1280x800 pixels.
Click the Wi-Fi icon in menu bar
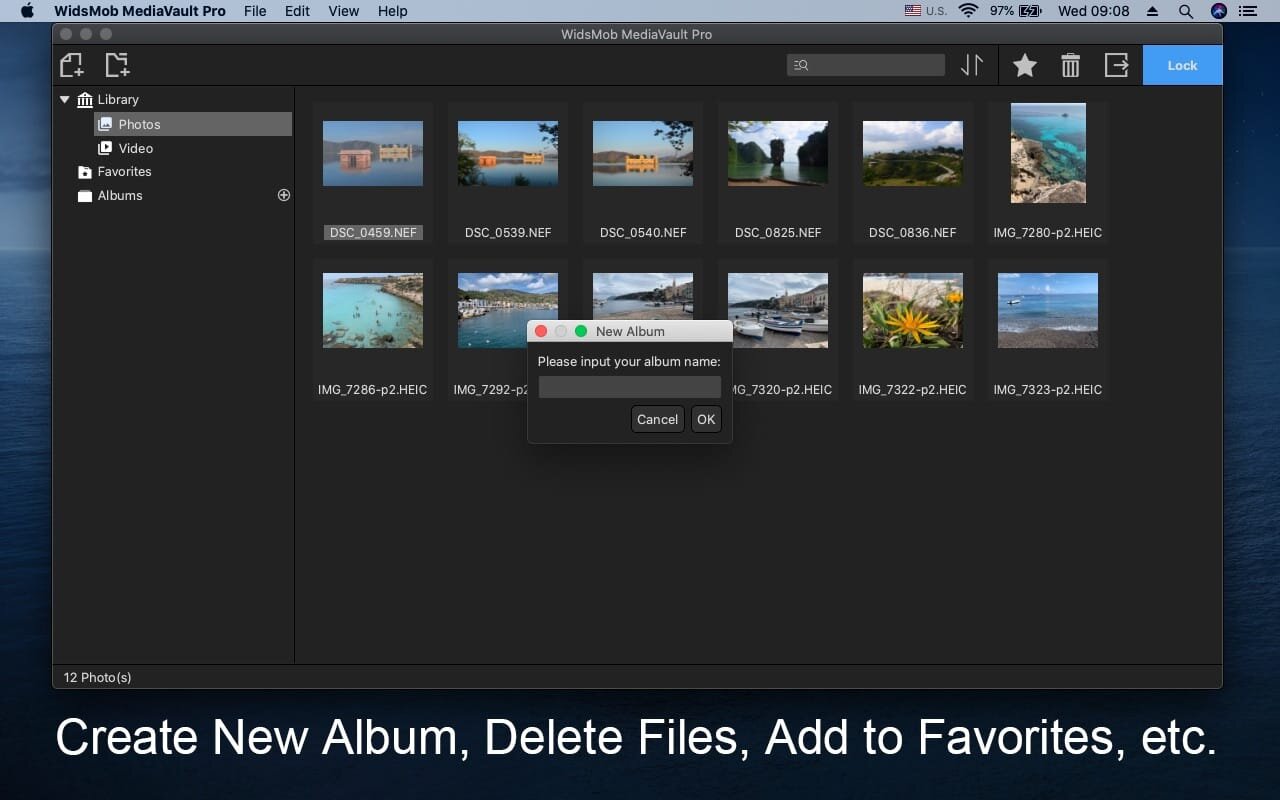tap(967, 11)
